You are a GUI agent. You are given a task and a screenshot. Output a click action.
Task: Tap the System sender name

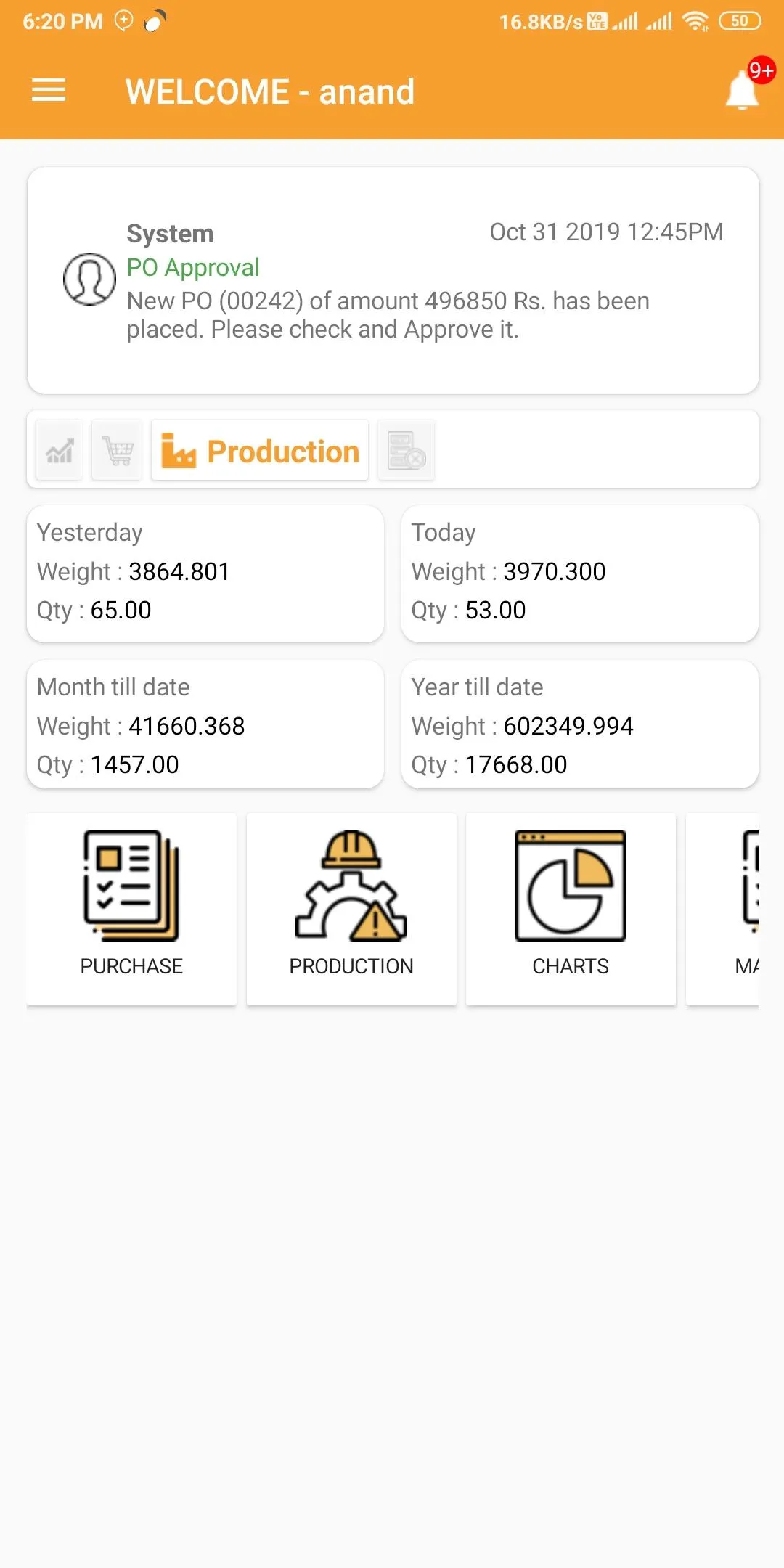170,234
